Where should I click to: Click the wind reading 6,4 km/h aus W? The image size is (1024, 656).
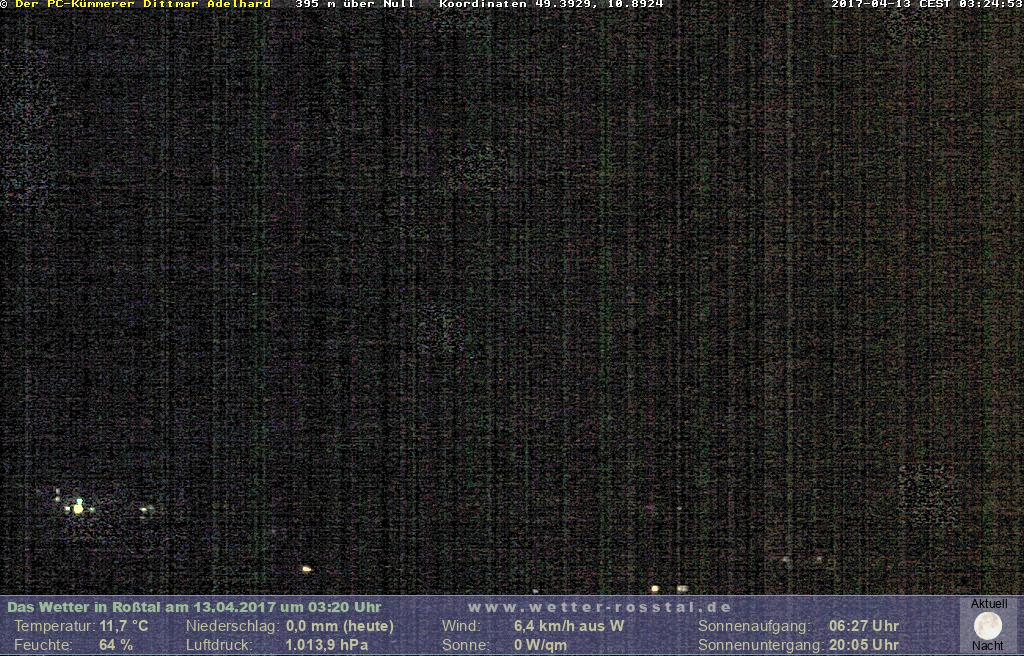click(x=569, y=626)
